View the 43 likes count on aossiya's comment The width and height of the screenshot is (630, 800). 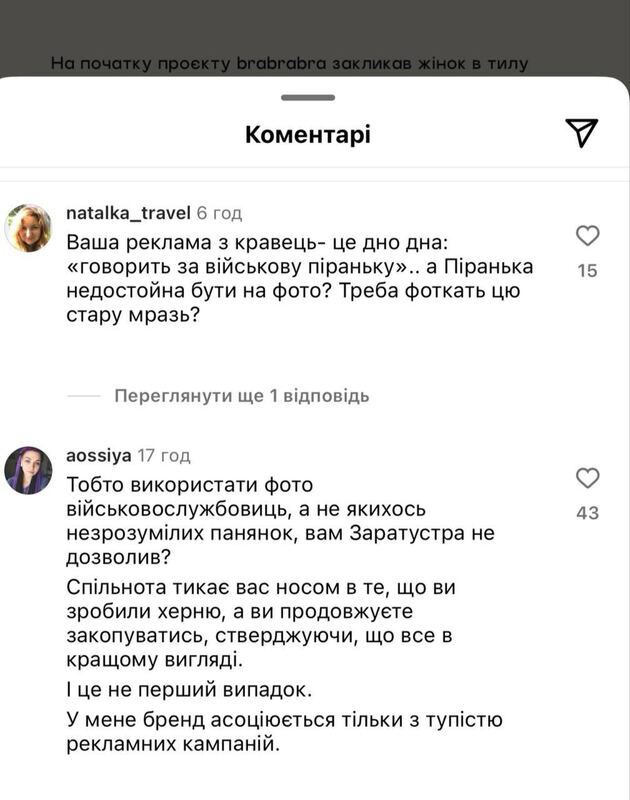coord(588,512)
